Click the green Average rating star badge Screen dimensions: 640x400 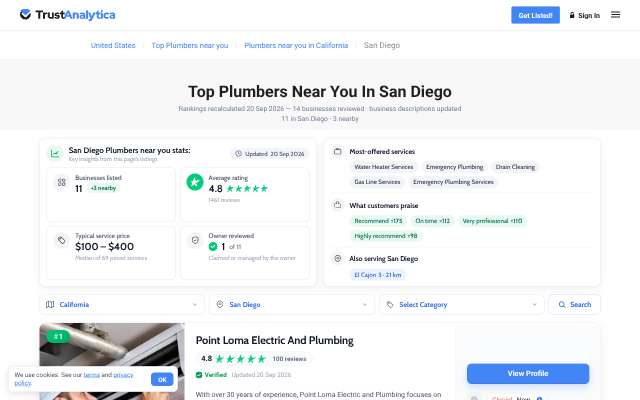click(195, 182)
